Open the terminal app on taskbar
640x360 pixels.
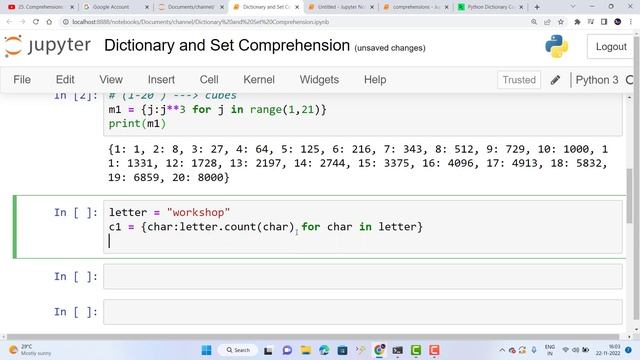pos(398,350)
